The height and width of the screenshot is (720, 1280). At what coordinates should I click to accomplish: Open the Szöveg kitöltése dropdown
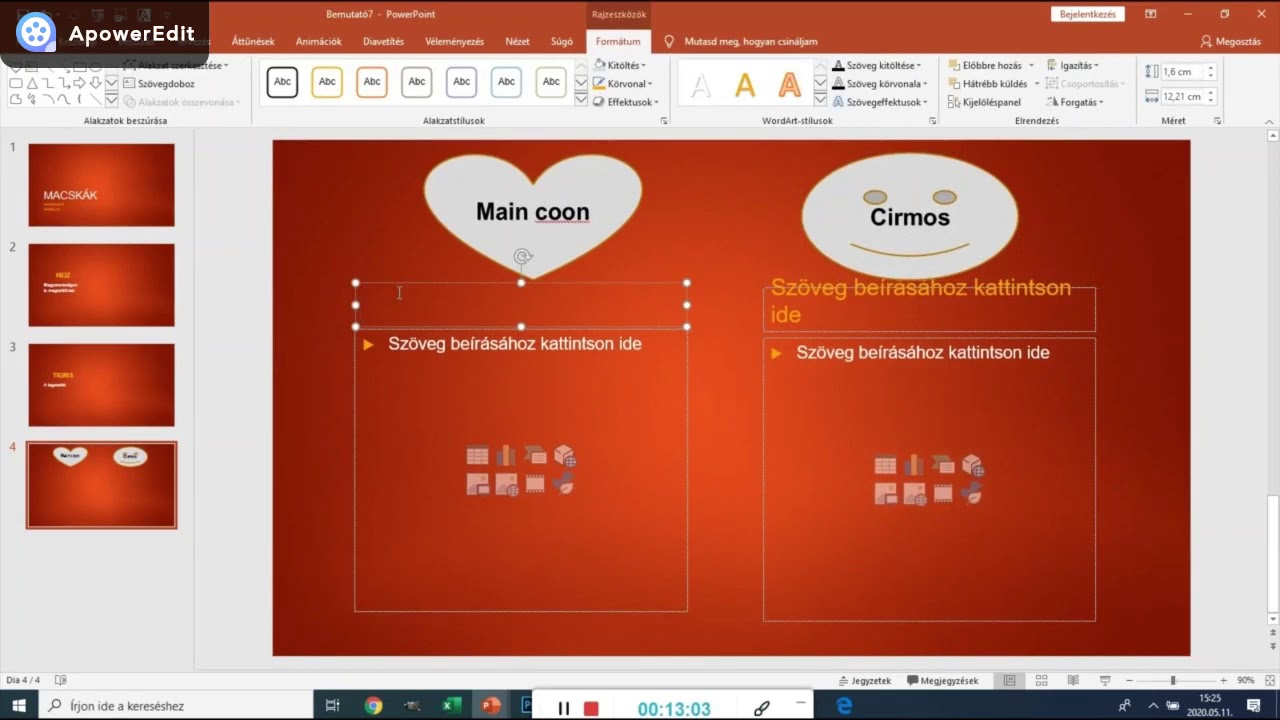click(x=877, y=65)
